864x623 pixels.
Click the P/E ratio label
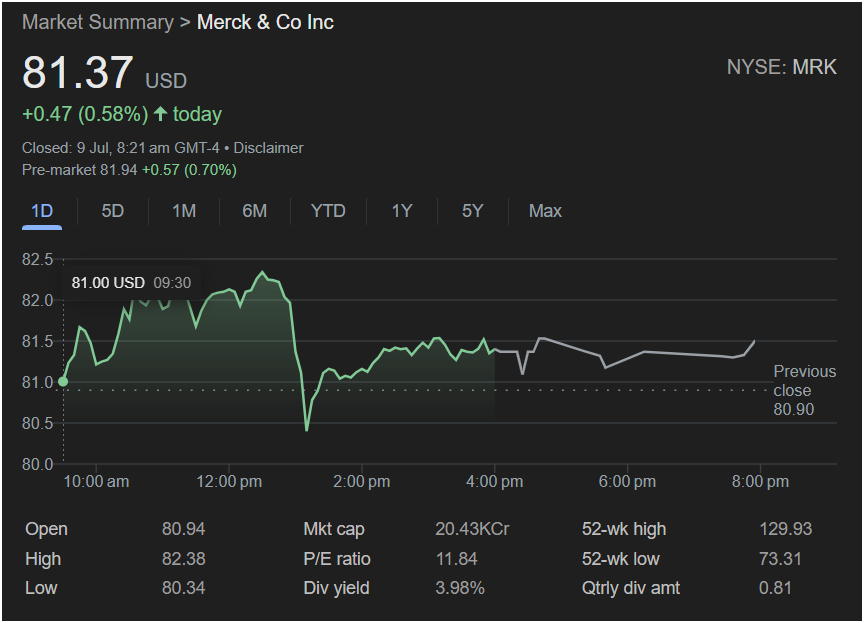[x=337, y=559]
